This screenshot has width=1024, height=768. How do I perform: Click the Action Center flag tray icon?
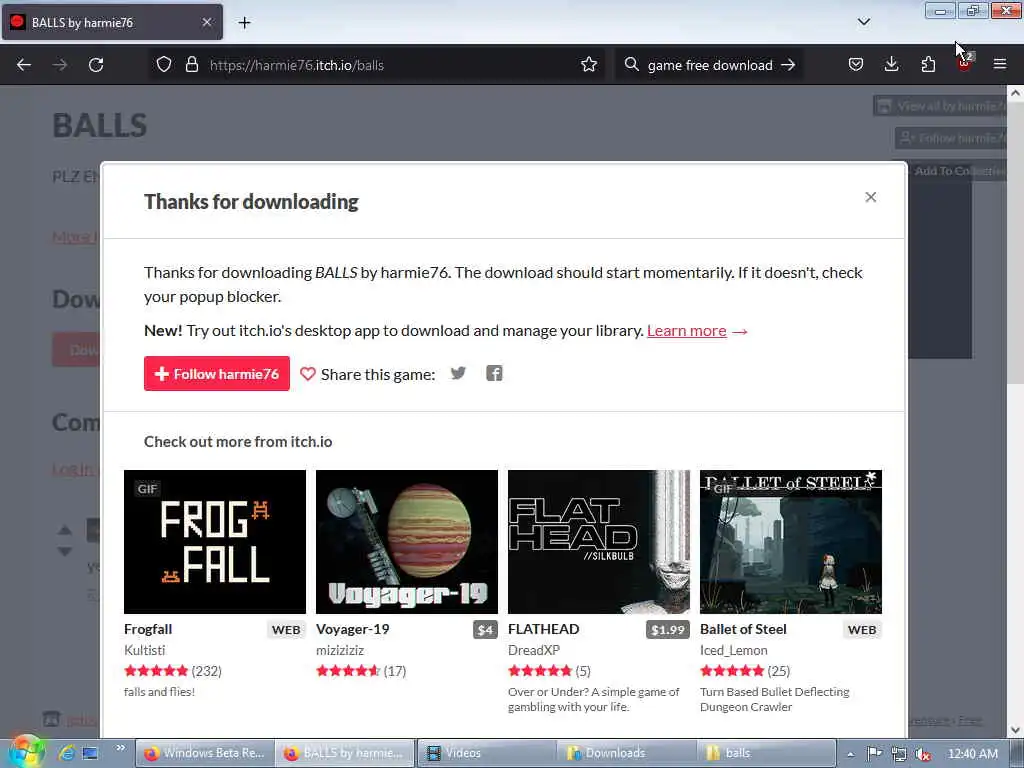coord(874,754)
